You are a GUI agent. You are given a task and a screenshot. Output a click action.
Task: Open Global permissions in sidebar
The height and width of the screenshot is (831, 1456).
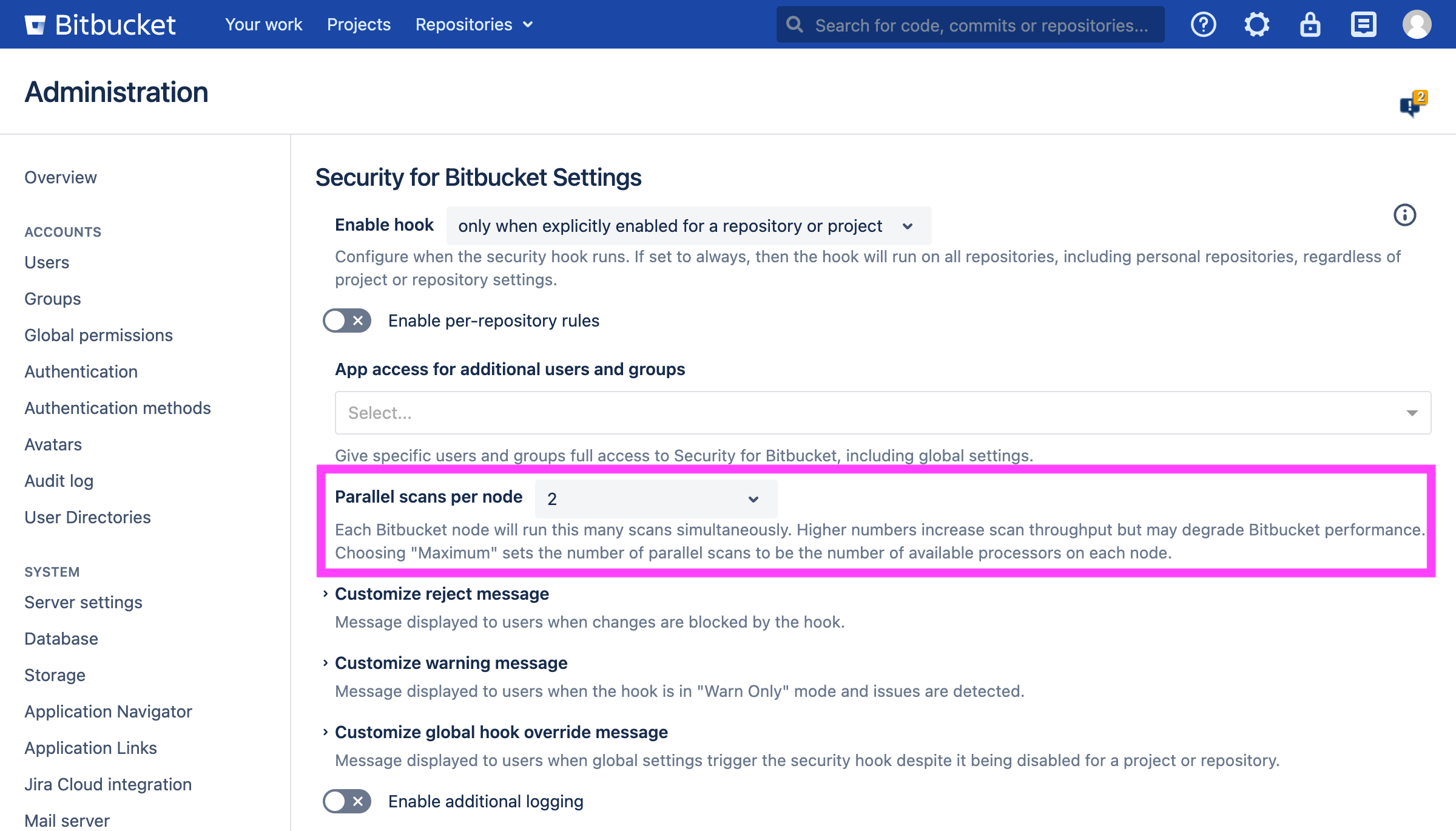tap(98, 335)
